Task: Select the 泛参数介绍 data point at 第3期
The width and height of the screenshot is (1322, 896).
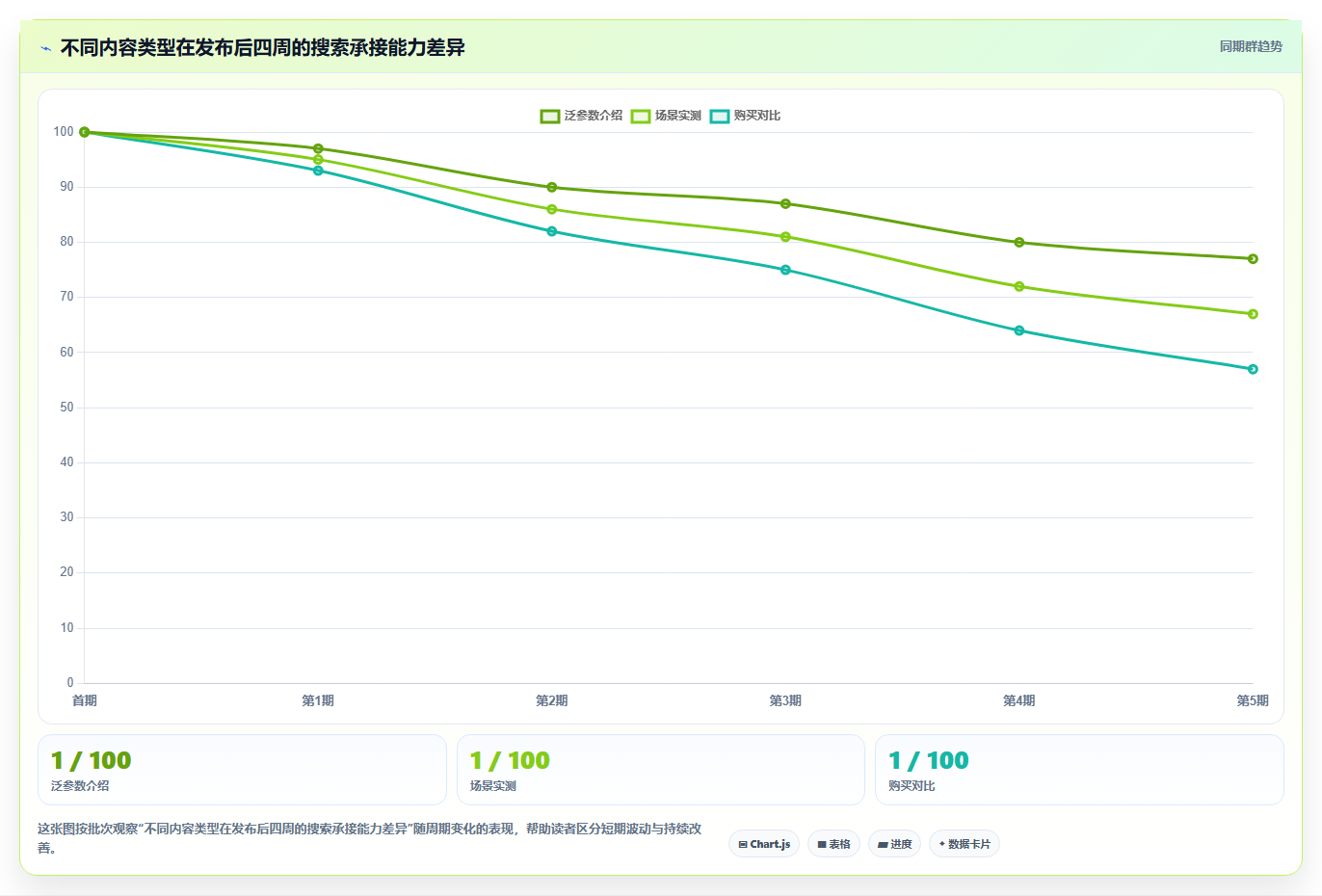Action: click(785, 203)
